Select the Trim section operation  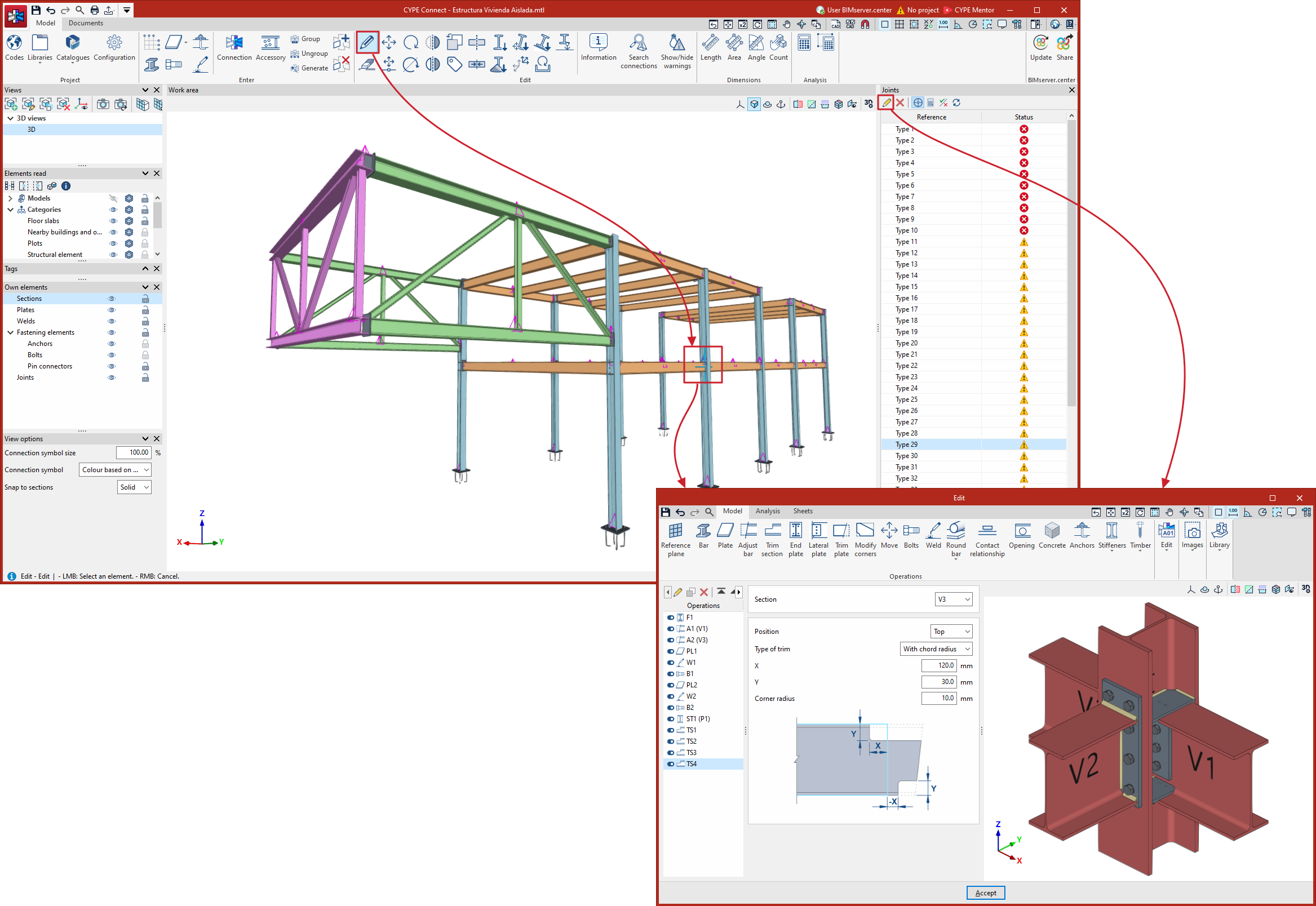772,539
